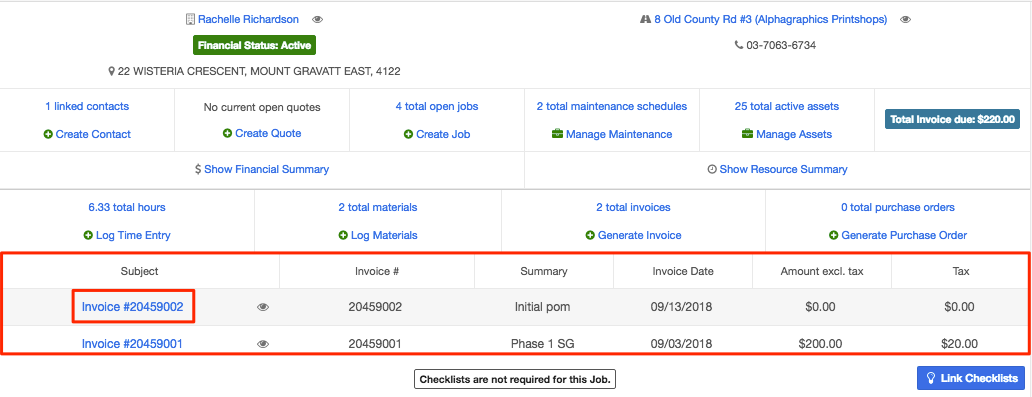
Task: Open Rachelle Richardson customer link
Action: pyautogui.click(x=248, y=20)
